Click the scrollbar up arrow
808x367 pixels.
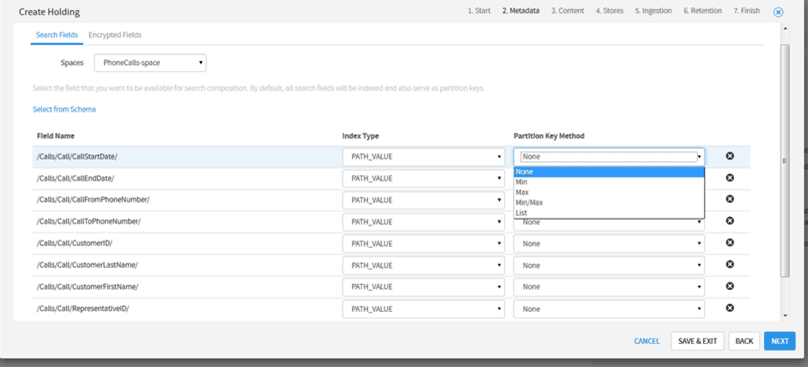tap(785, 28)
